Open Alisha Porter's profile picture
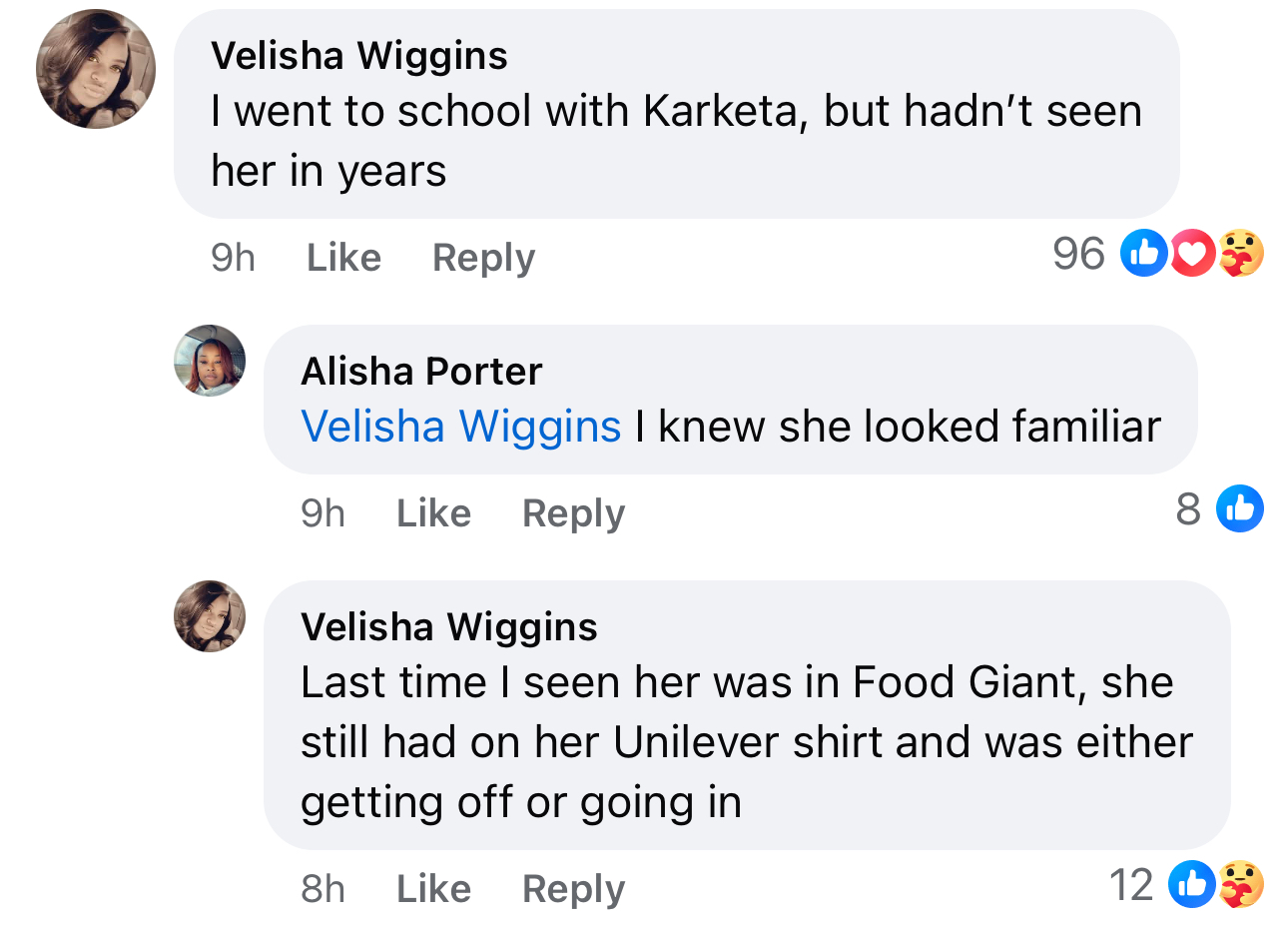 [x=210, y=361]
